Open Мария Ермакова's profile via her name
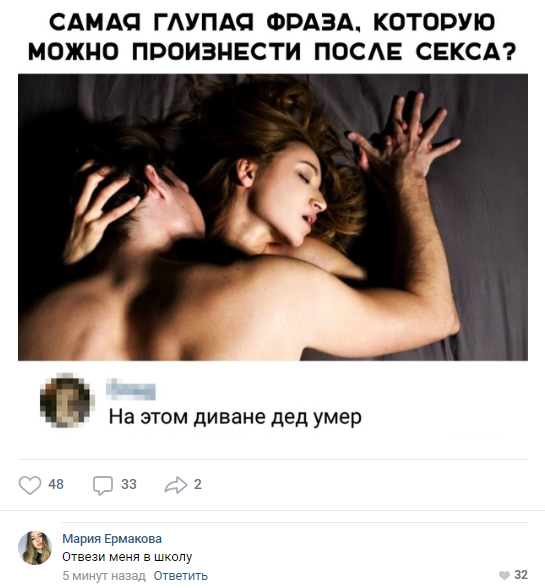This screenshot has height=588, width=545. pos(112,538)
